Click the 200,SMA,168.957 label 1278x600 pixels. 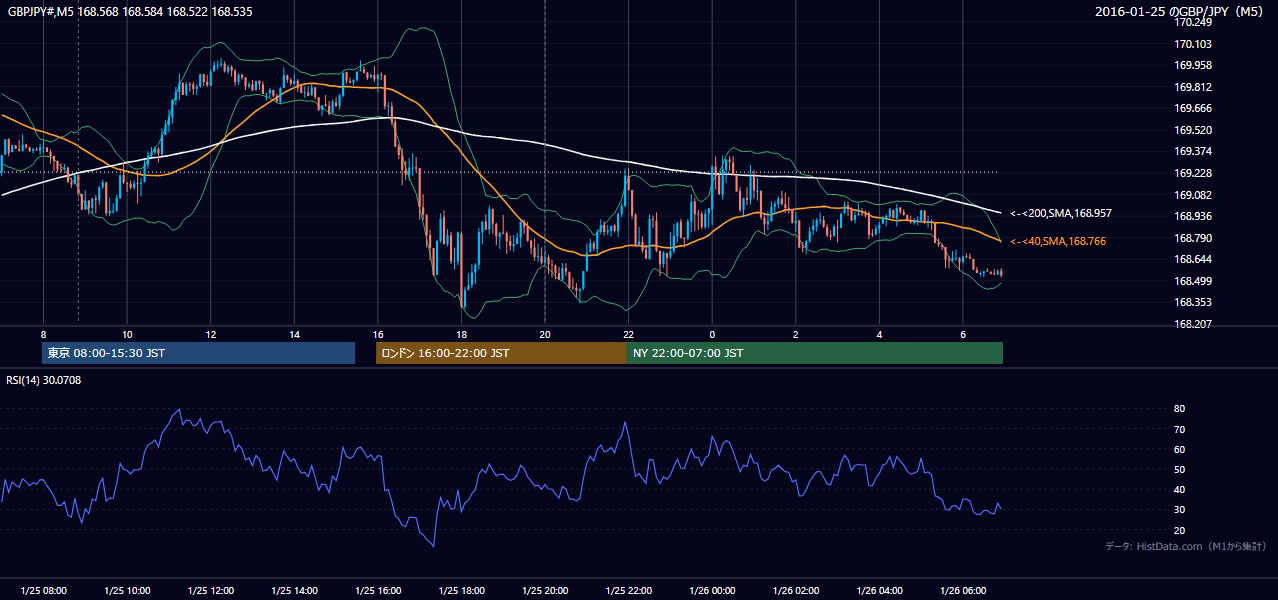click(1061, 214)
